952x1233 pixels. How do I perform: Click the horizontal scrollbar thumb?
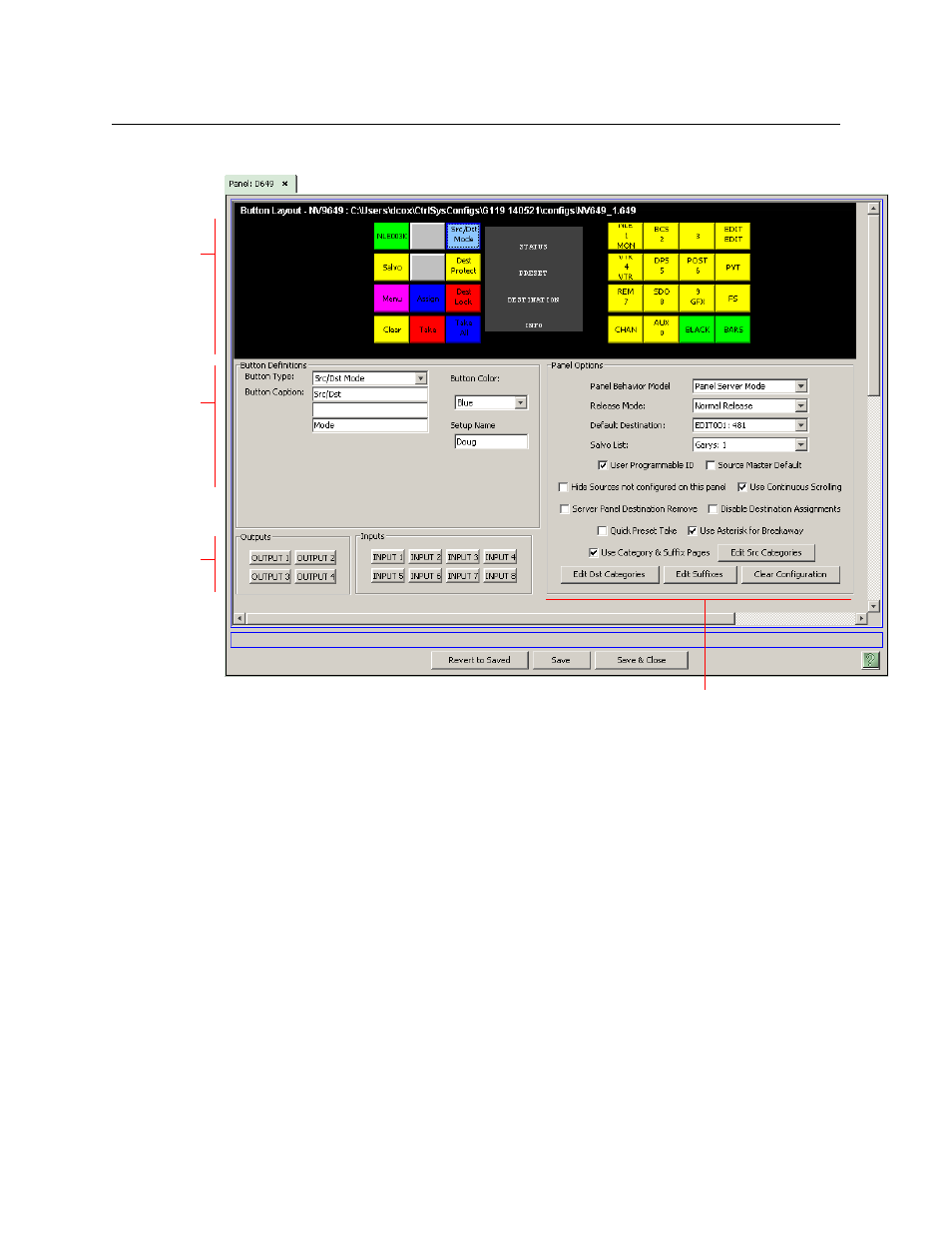(491, 619)
